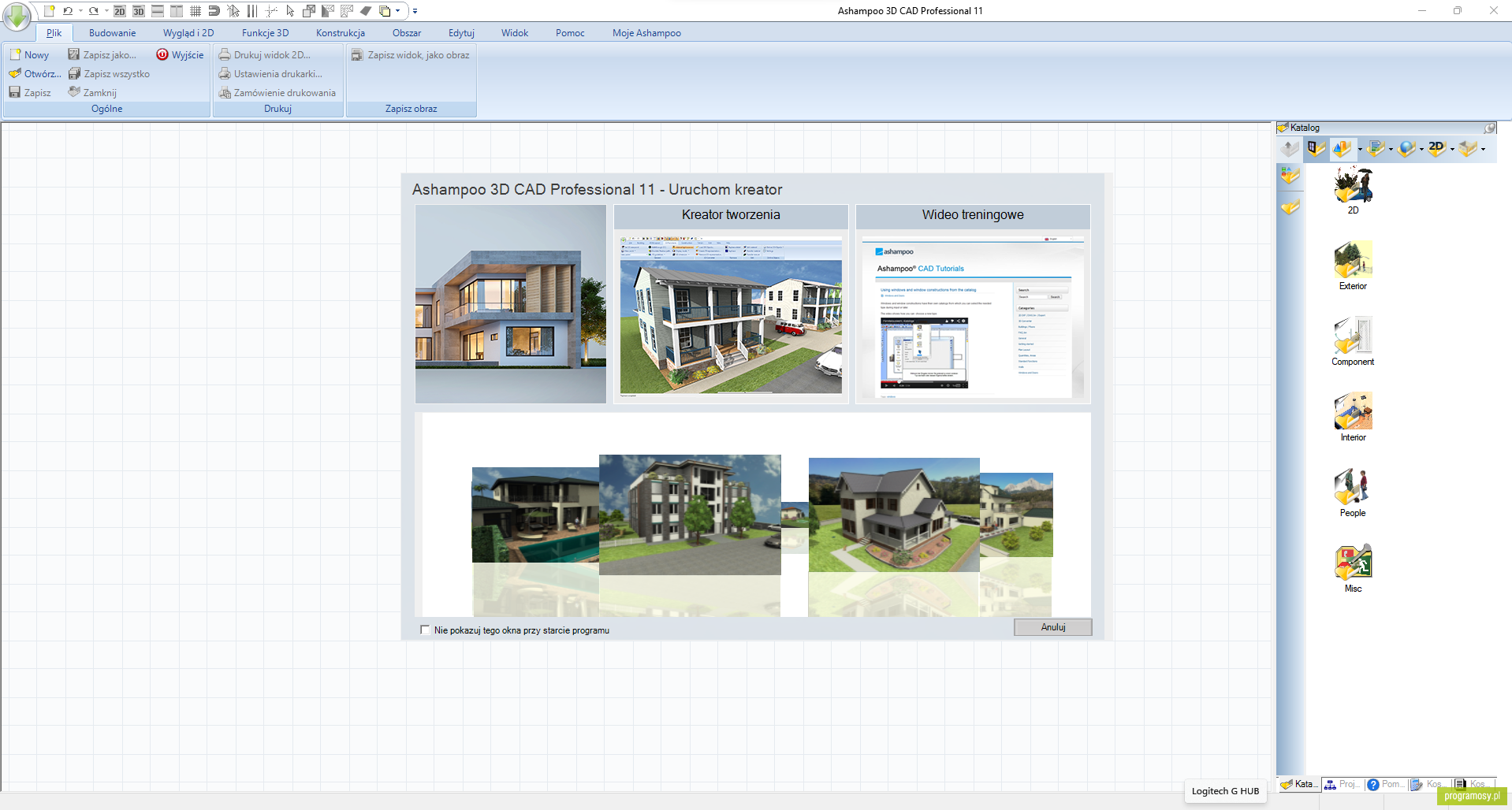This screenshot has width=1512, height=810.
Task: Click the vertical split windows icon
Action: [177, 11]
